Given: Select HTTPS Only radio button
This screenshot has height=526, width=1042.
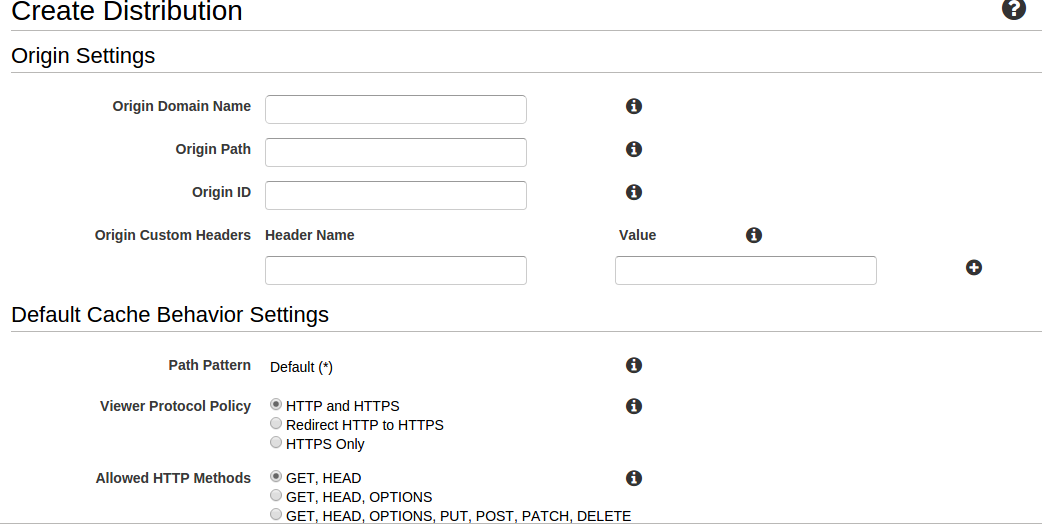Looking at the screenshot, I should tap(276, 442).
